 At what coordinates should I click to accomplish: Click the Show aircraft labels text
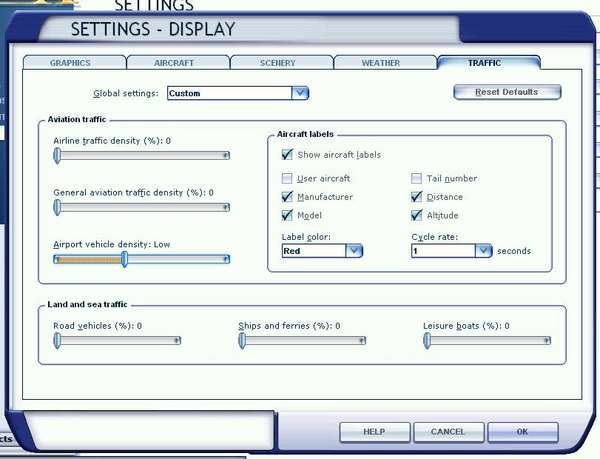coord(339,155)
